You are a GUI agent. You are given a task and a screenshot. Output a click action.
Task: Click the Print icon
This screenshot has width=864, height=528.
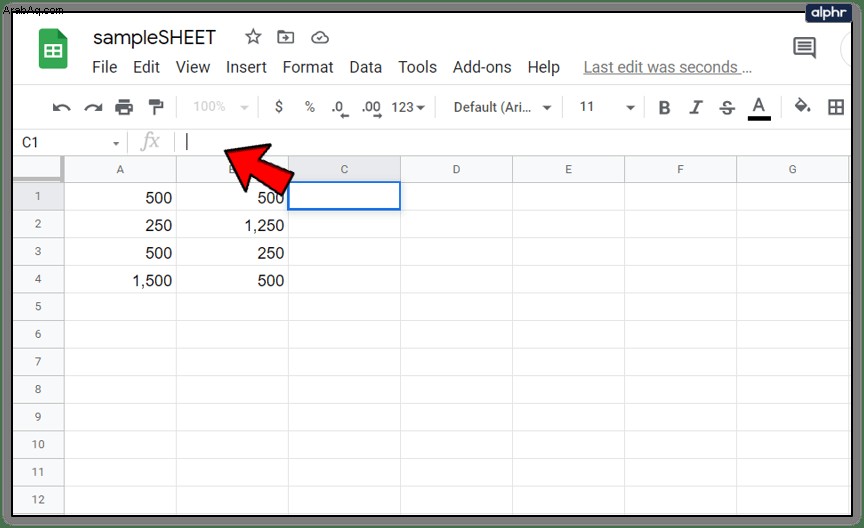point(124,106)
